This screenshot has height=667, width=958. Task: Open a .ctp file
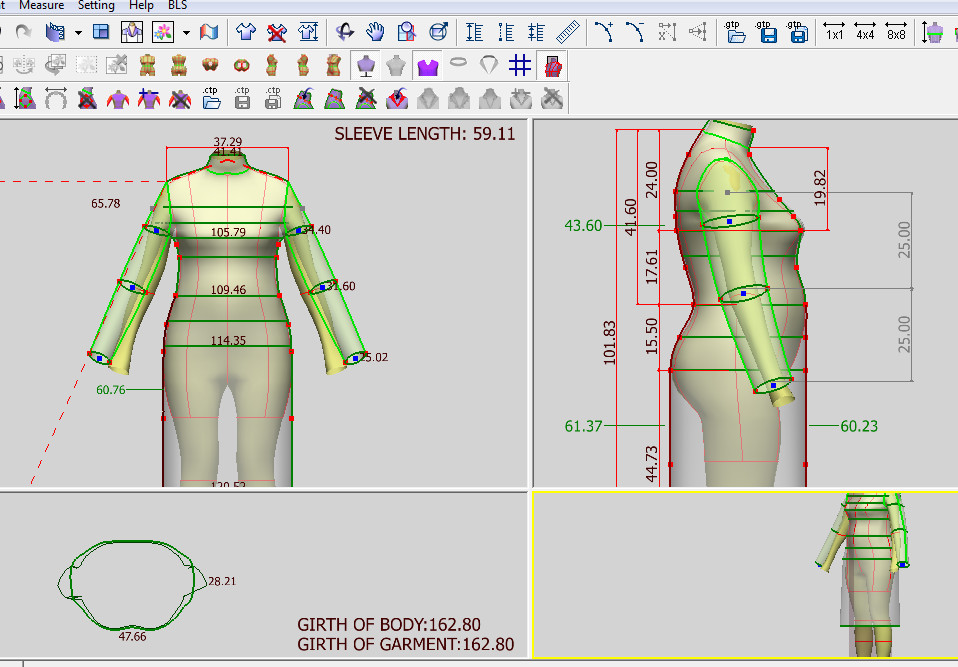211,98
